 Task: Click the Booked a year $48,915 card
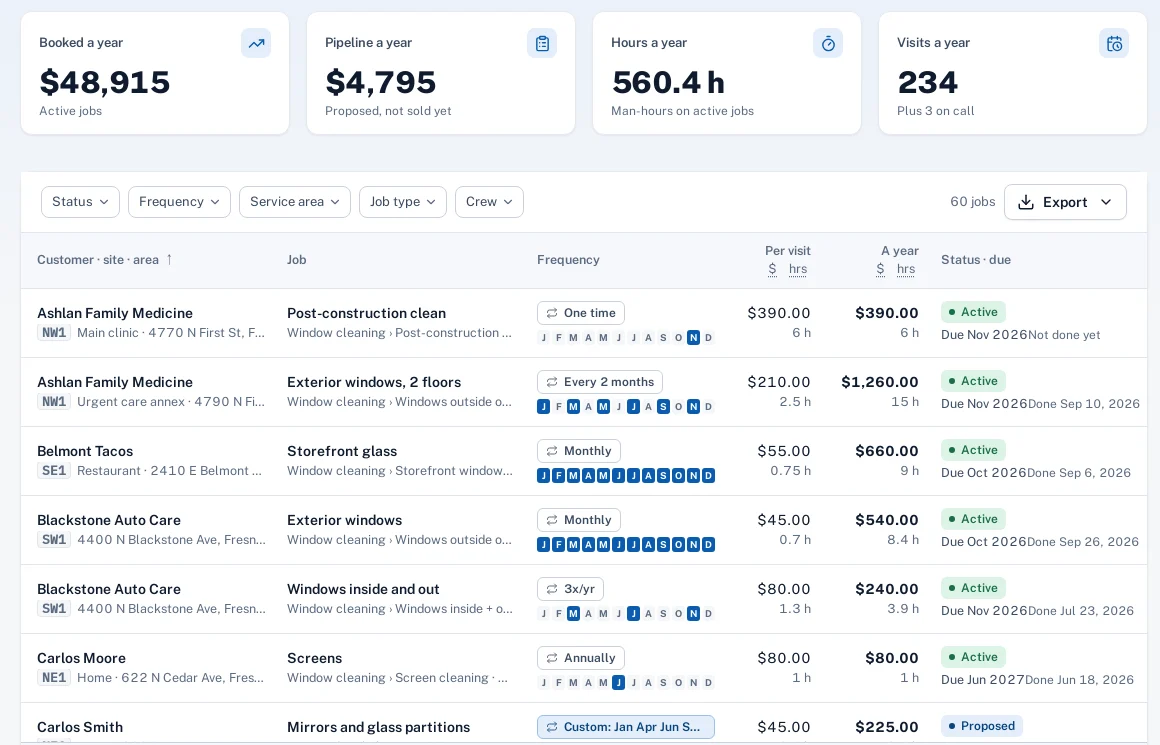[155, 73]
